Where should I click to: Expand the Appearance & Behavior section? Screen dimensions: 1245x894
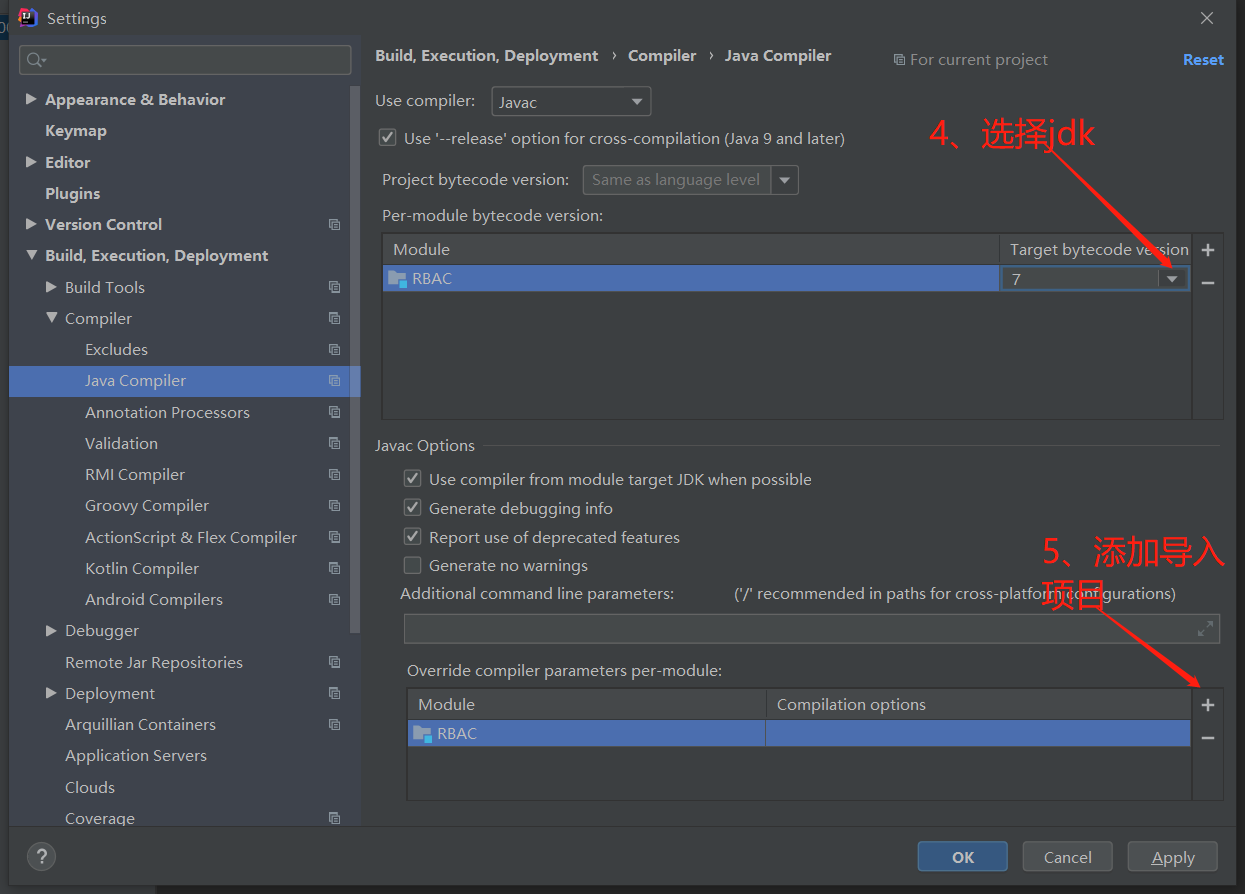coord(31,99)
